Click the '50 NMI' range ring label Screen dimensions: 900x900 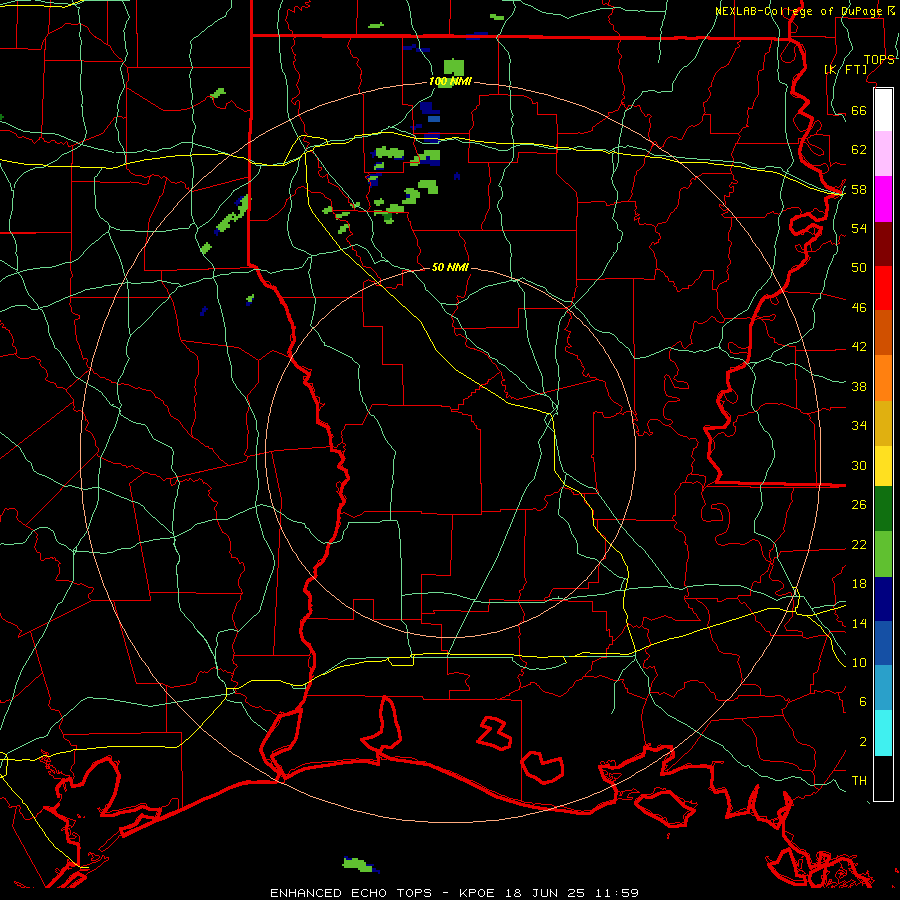450,267
